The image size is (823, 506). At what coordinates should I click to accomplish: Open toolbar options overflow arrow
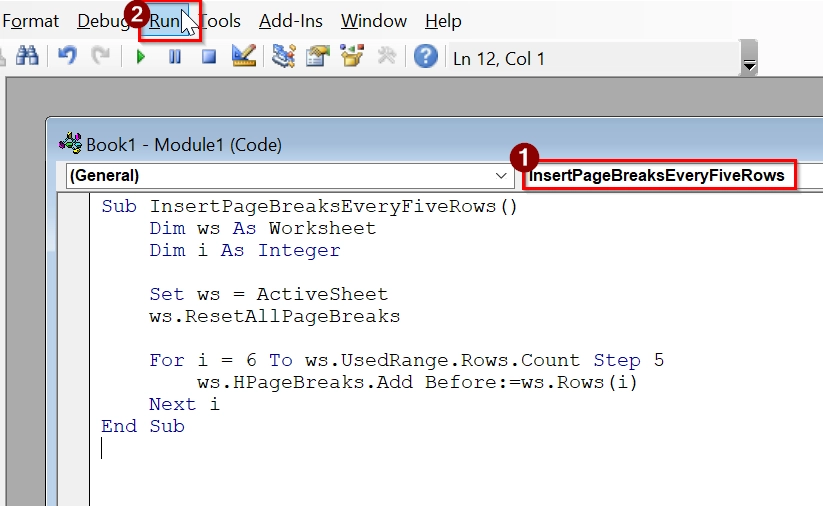pos(749,58)
